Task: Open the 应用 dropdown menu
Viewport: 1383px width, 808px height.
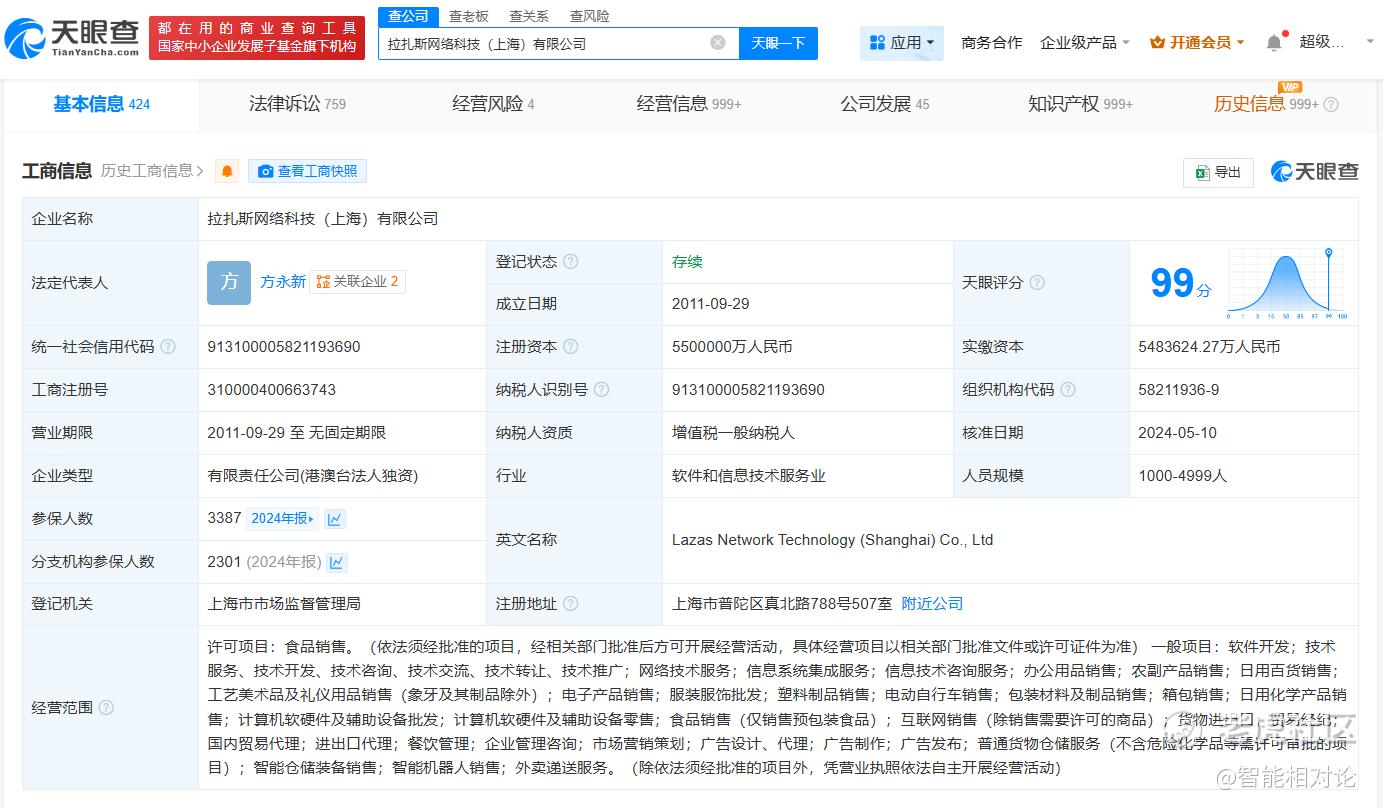Action: point(902,43)
